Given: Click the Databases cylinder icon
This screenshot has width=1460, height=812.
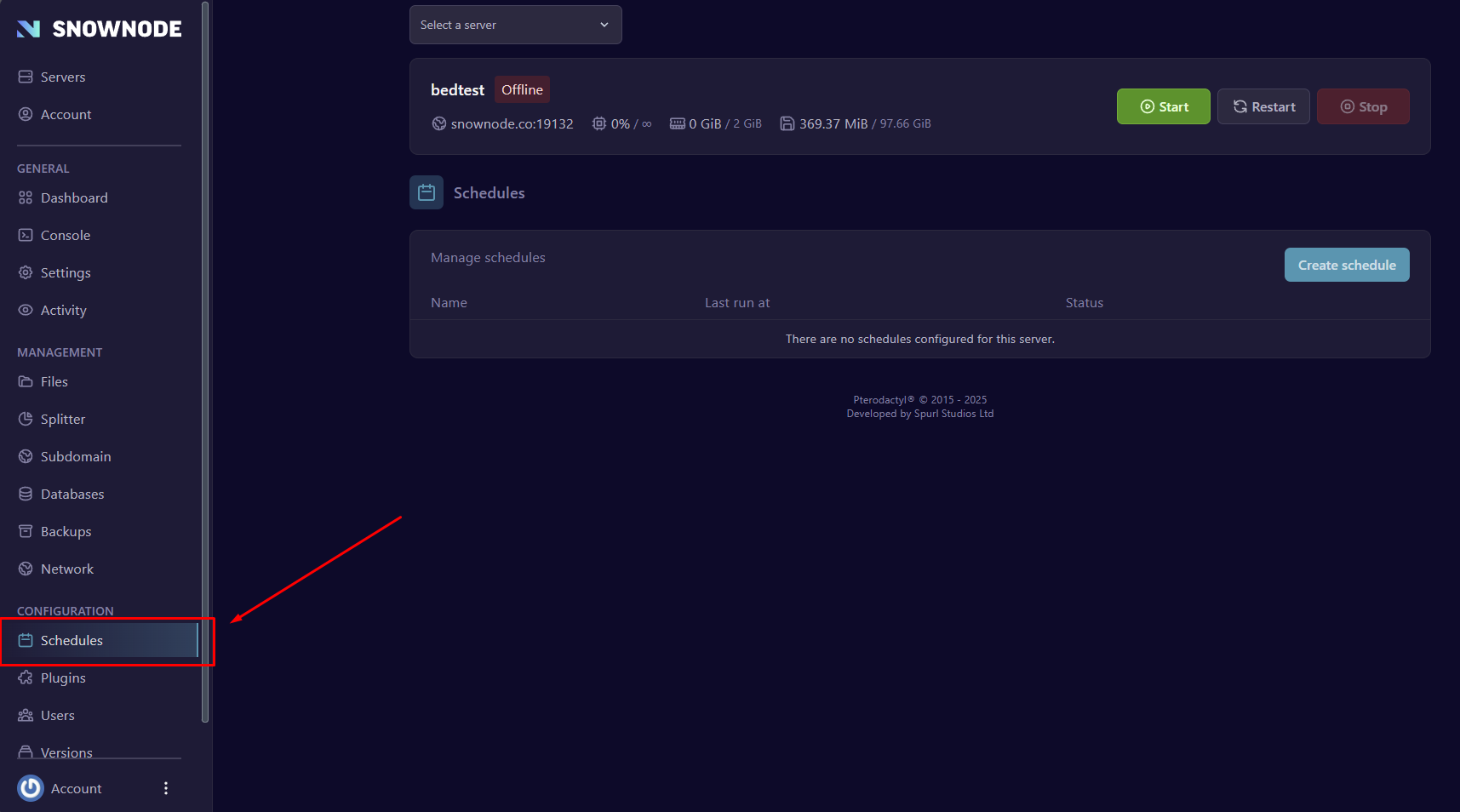Looking at the screenshot, I should (x=26, y=494).
